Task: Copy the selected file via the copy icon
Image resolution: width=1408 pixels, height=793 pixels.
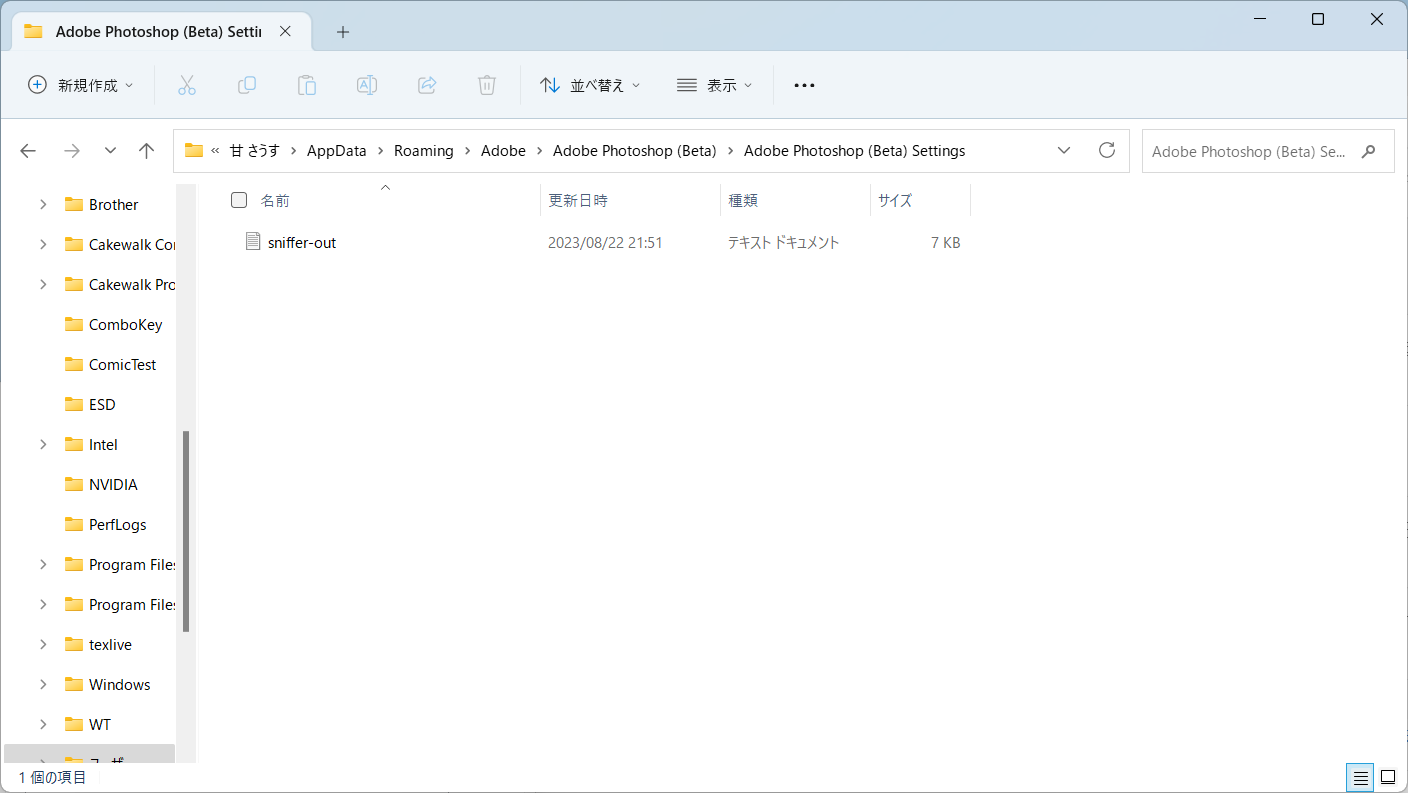Action: point(247,85)
